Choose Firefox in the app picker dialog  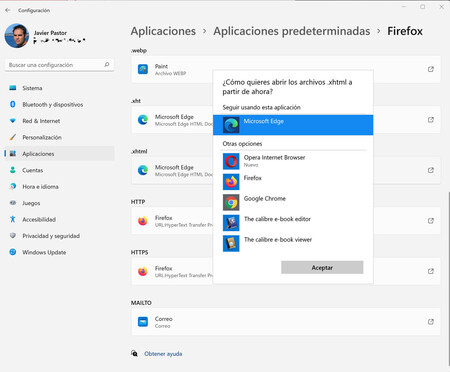(x=293, y=182)
